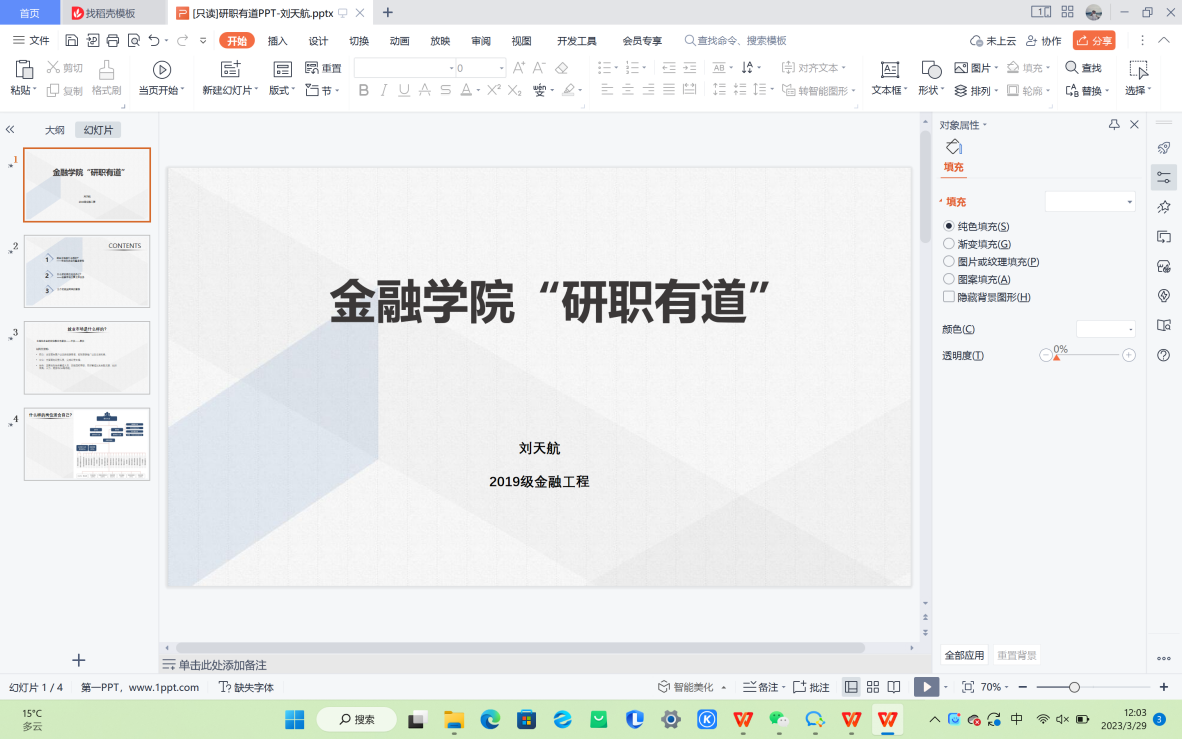Click the 新建幻灯片 new slide icon
The width and height of the screenshot is (1182, 739).
coord(231,69)
